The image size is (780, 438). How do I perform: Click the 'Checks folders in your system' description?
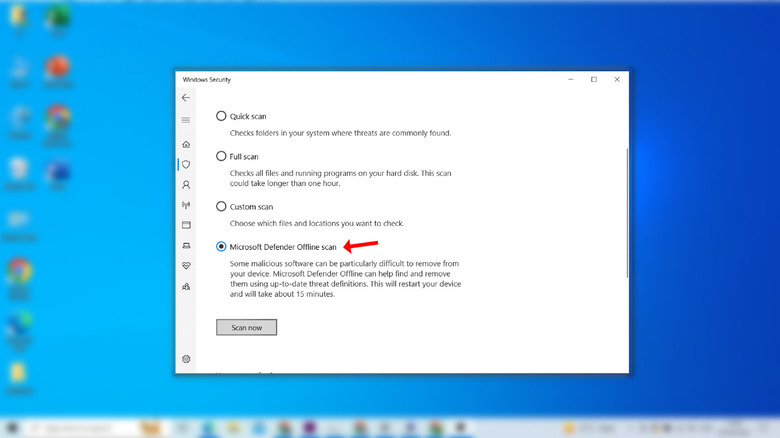(x=340, y=133)
